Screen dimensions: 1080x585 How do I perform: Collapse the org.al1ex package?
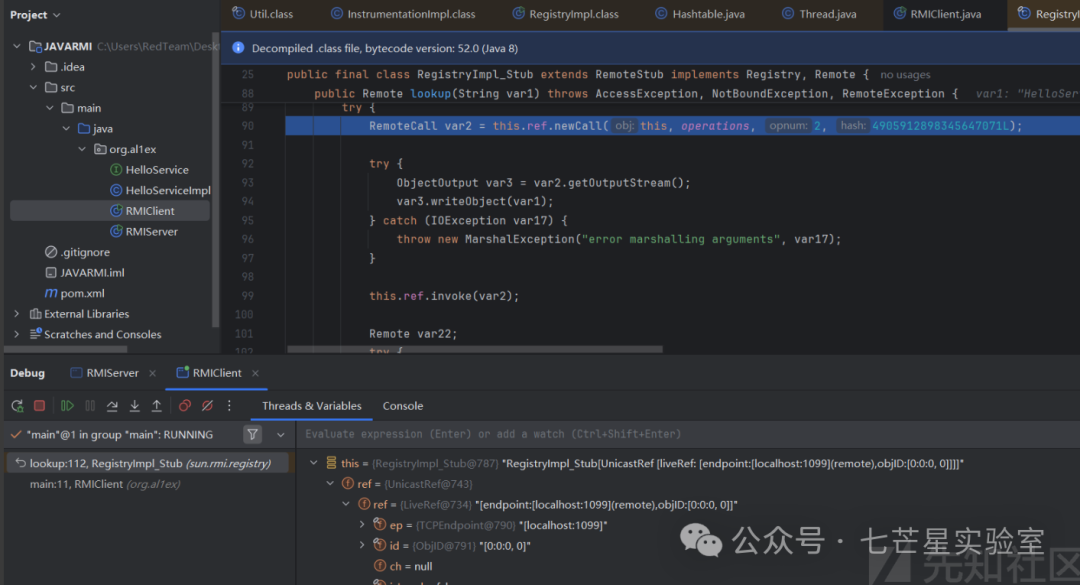pos(82,149)
